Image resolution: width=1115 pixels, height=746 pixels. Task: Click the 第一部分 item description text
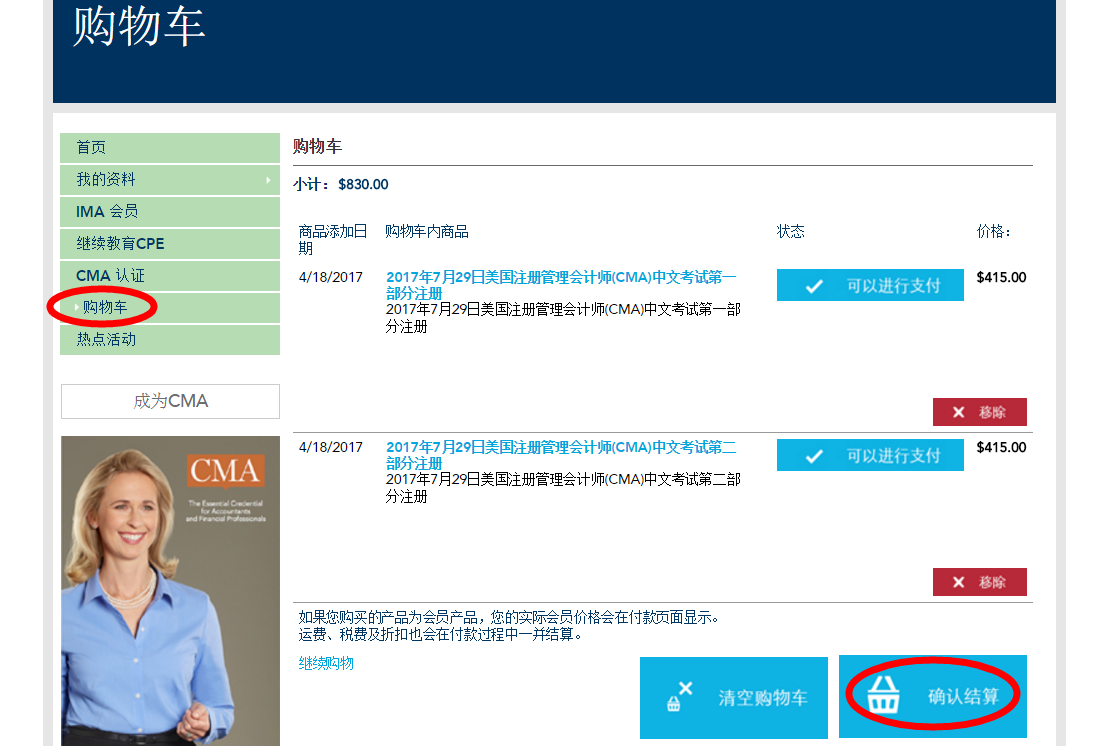pyautogui.click(x=563, y=318)
